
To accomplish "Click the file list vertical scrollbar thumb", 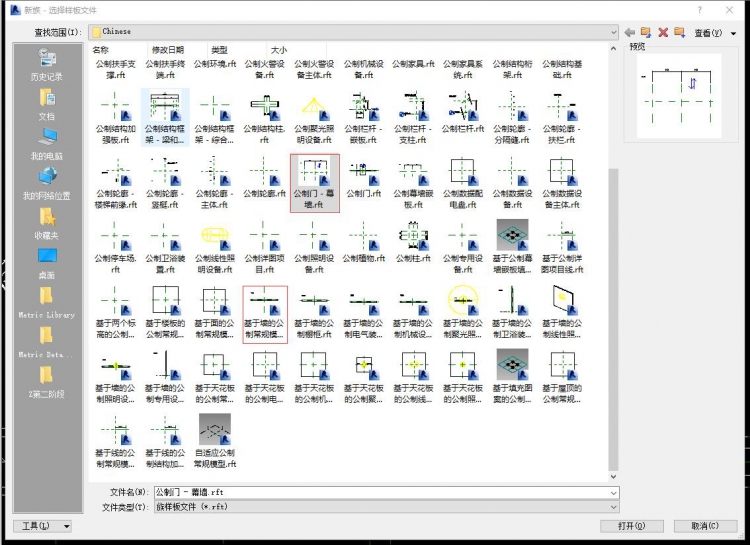I will tap(613, 319).
